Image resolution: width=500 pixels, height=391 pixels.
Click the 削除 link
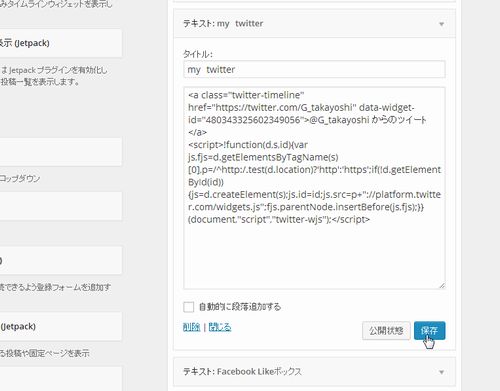click(191, 327)
